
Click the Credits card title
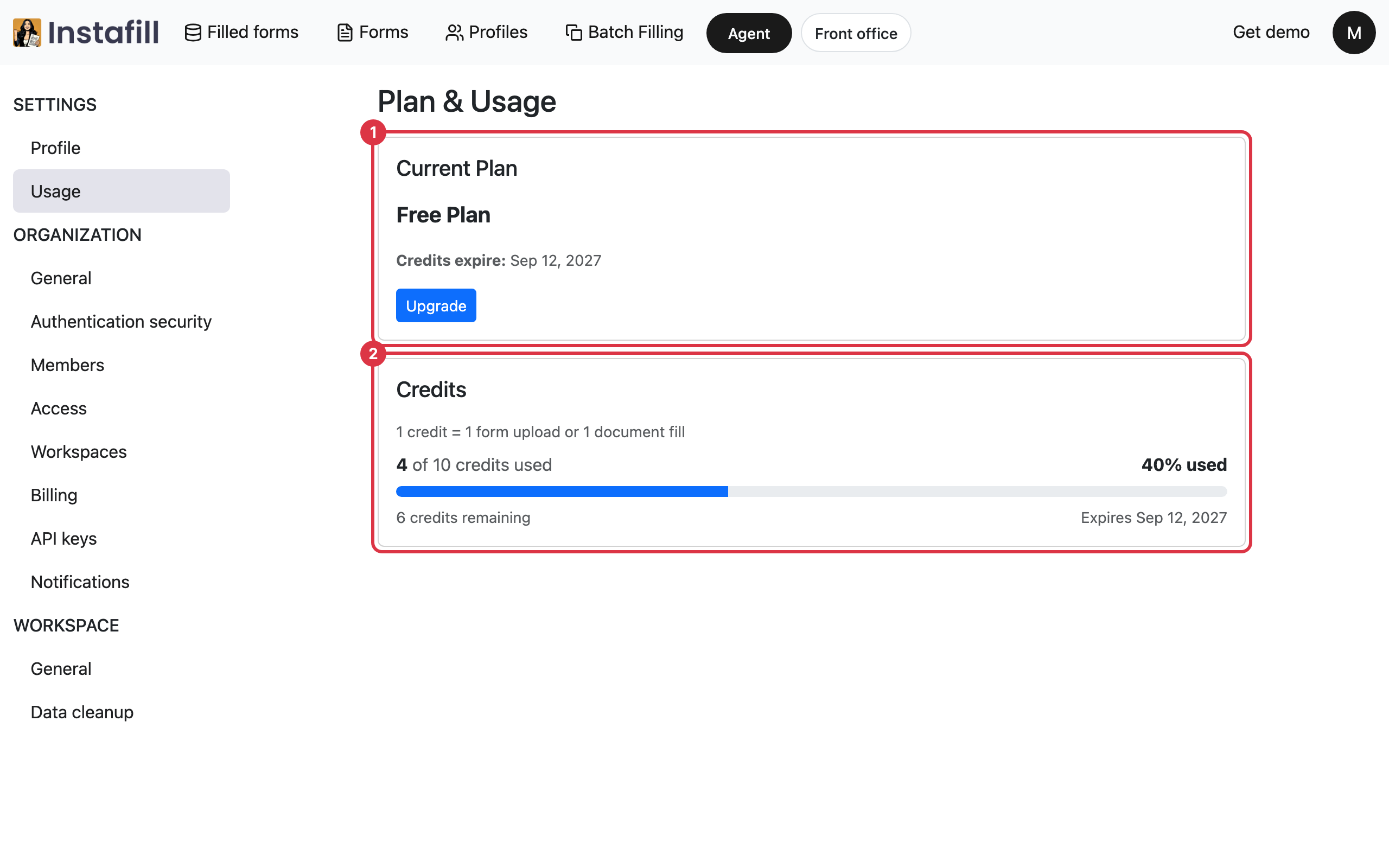point(431,390)
